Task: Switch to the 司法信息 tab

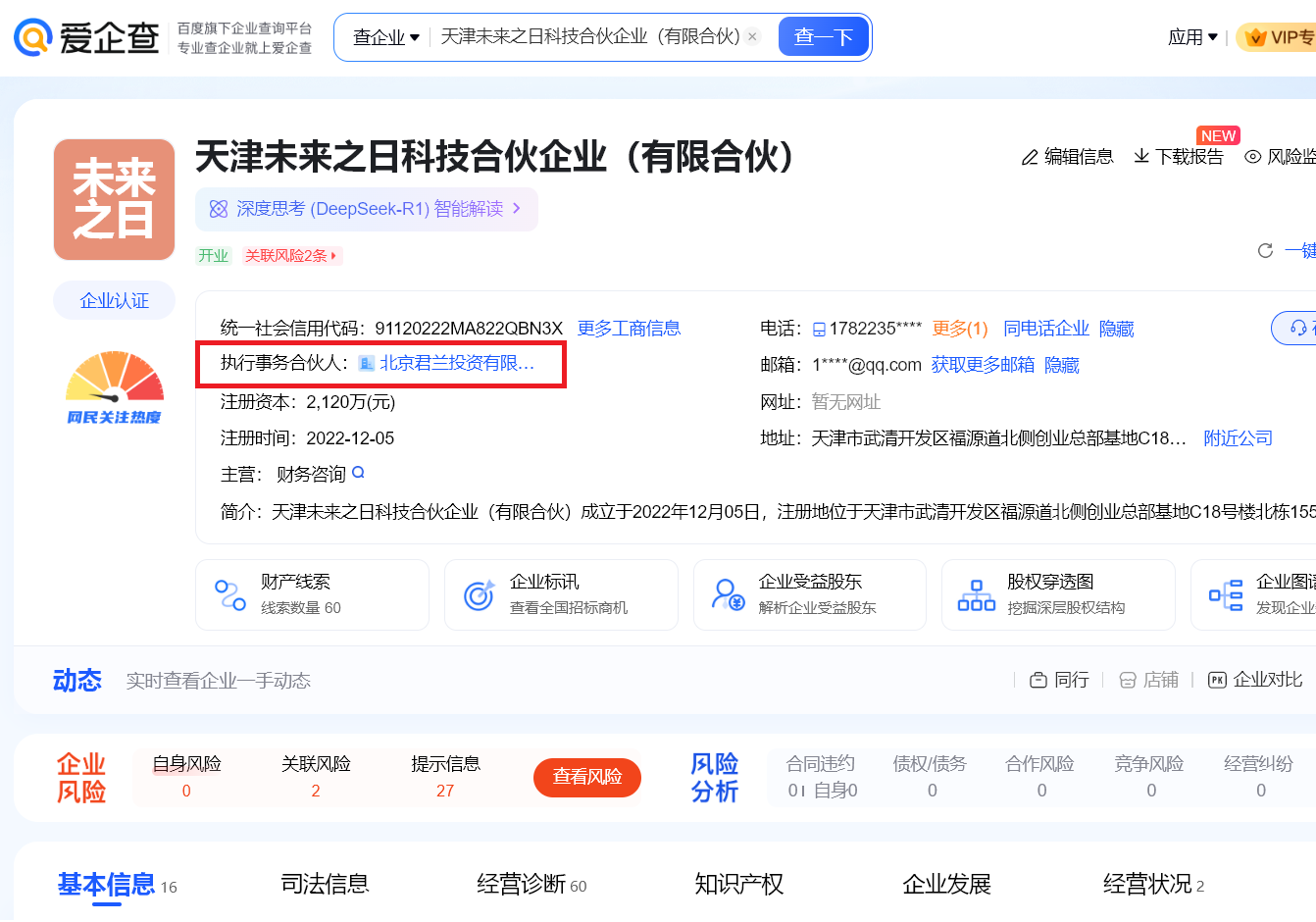Action: [325, 885]
